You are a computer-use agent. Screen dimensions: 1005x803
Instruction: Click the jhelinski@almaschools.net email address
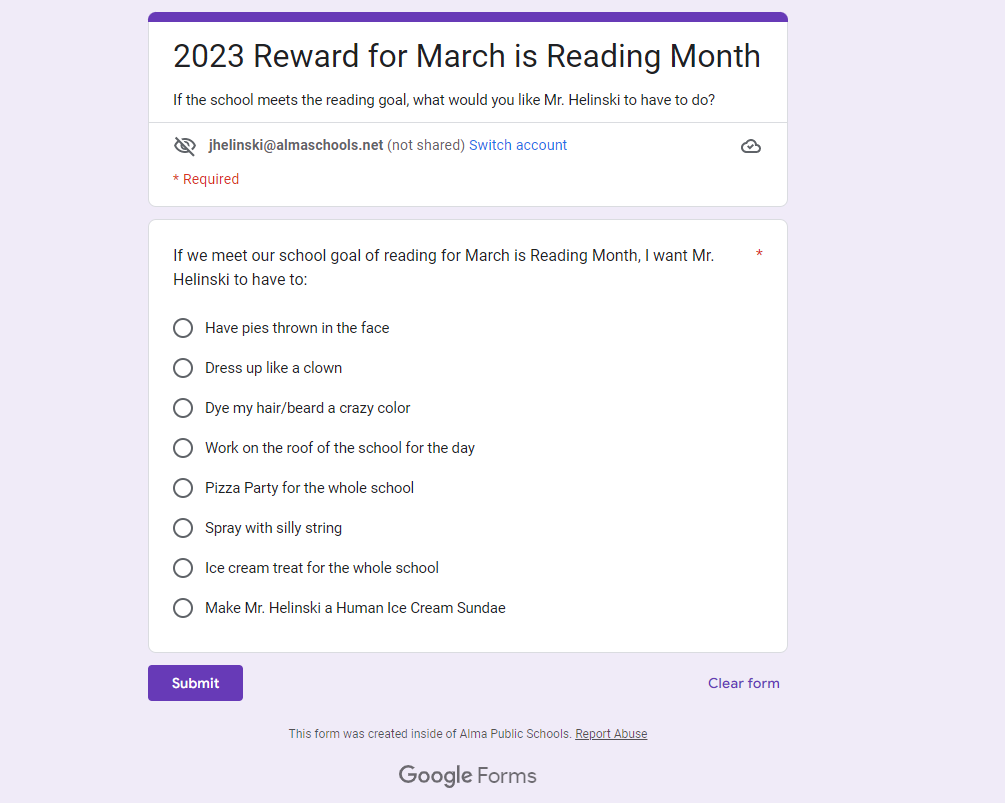296,145
